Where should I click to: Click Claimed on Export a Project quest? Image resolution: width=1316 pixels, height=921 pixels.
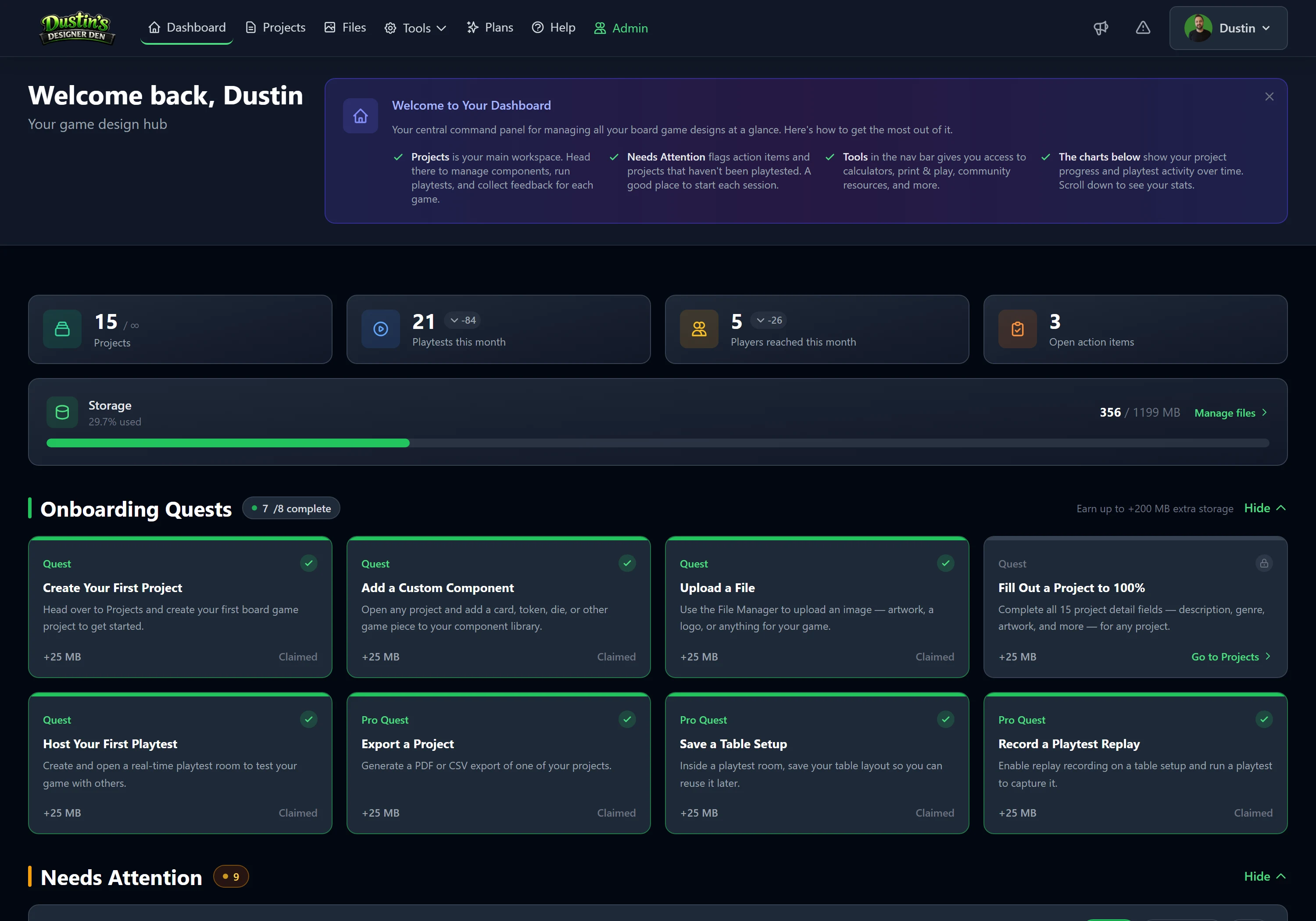tap(616, 813)
